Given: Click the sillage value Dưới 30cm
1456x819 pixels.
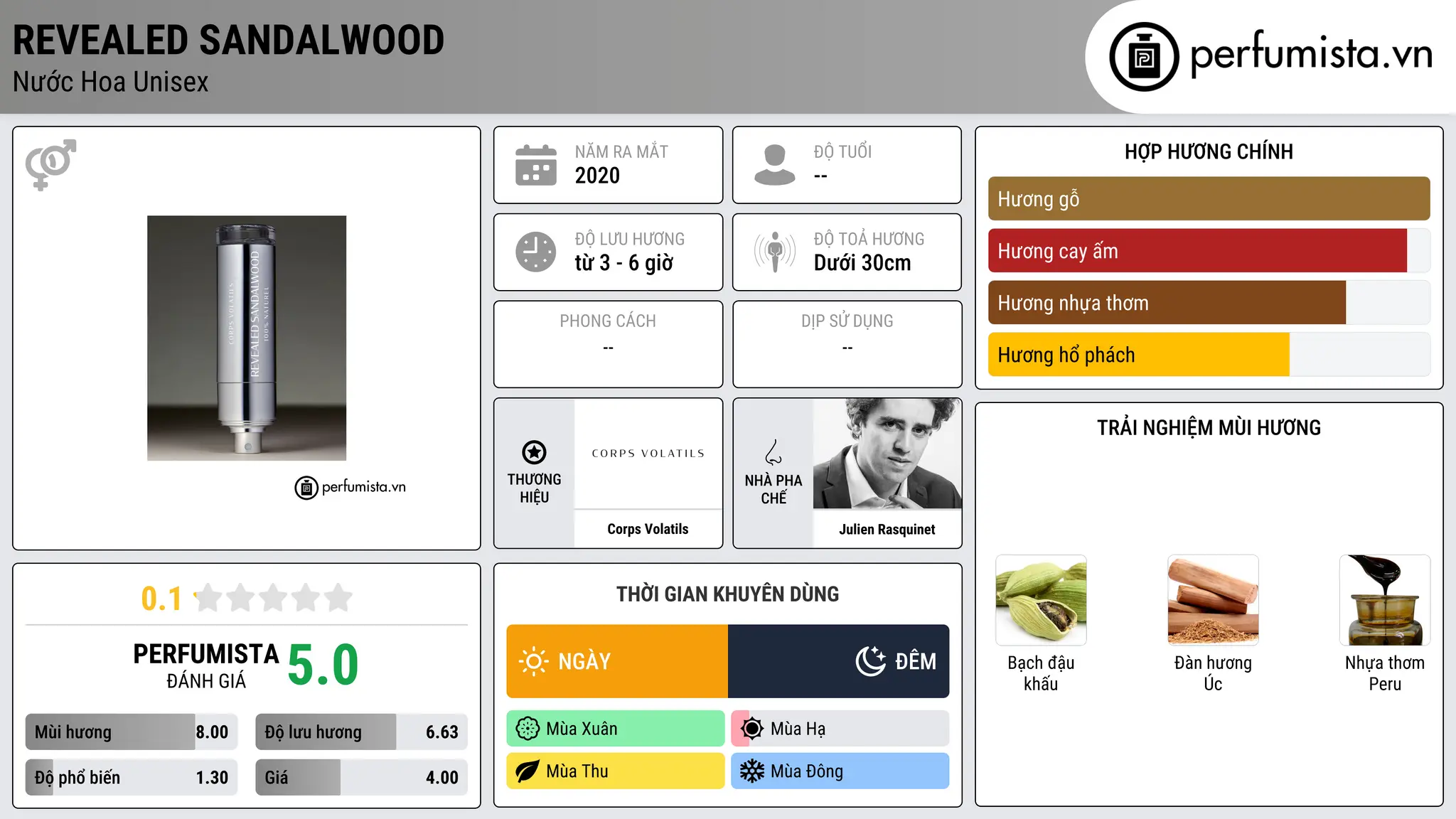Looking at the screenshot, I should [862, 263].
